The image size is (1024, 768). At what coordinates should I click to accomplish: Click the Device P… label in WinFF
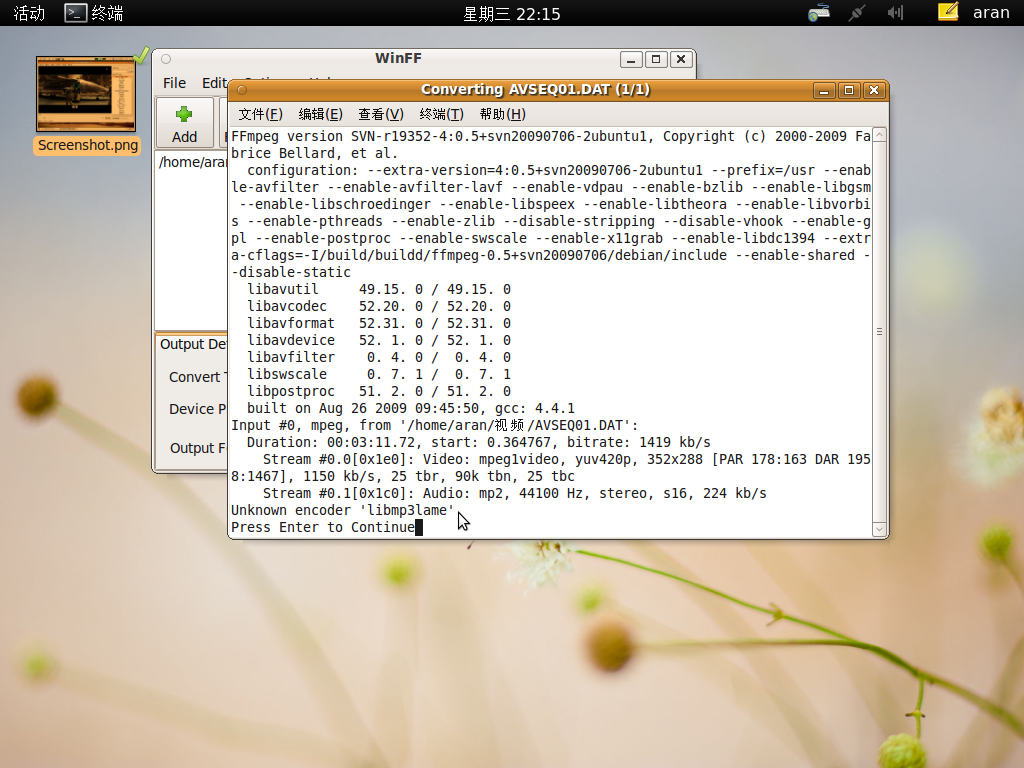tap(197, 409)
